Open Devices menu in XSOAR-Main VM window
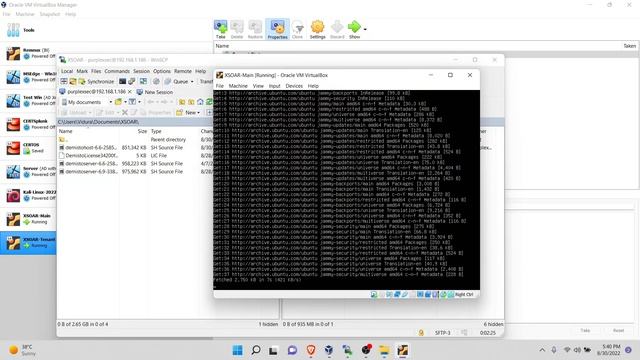640x360 pixels. 294,86
